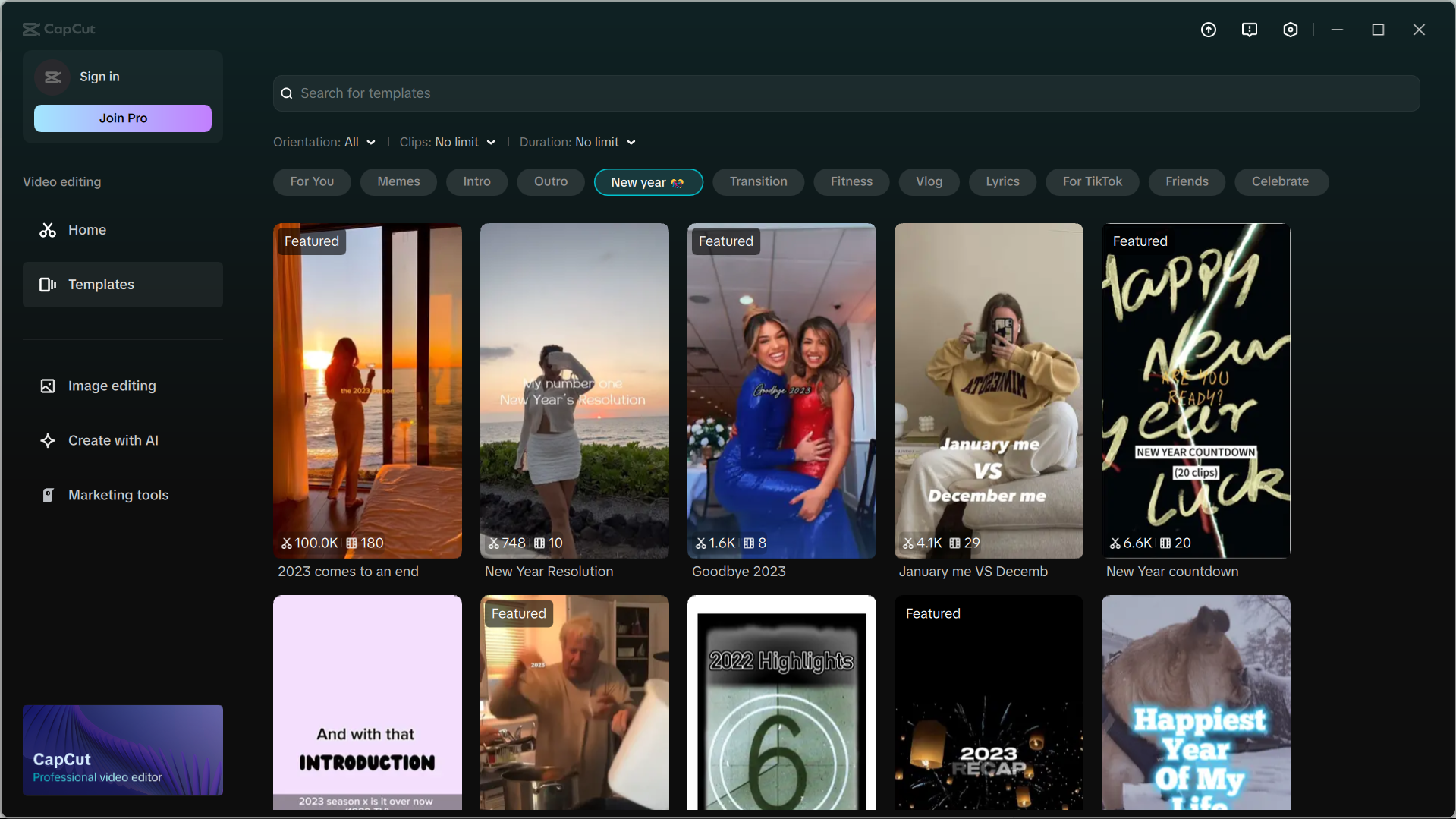Open the man in kitchen template thumbnail
The height and width of the screenshot is (819, 1456).
pyautogui.click(x=574, y=702)
